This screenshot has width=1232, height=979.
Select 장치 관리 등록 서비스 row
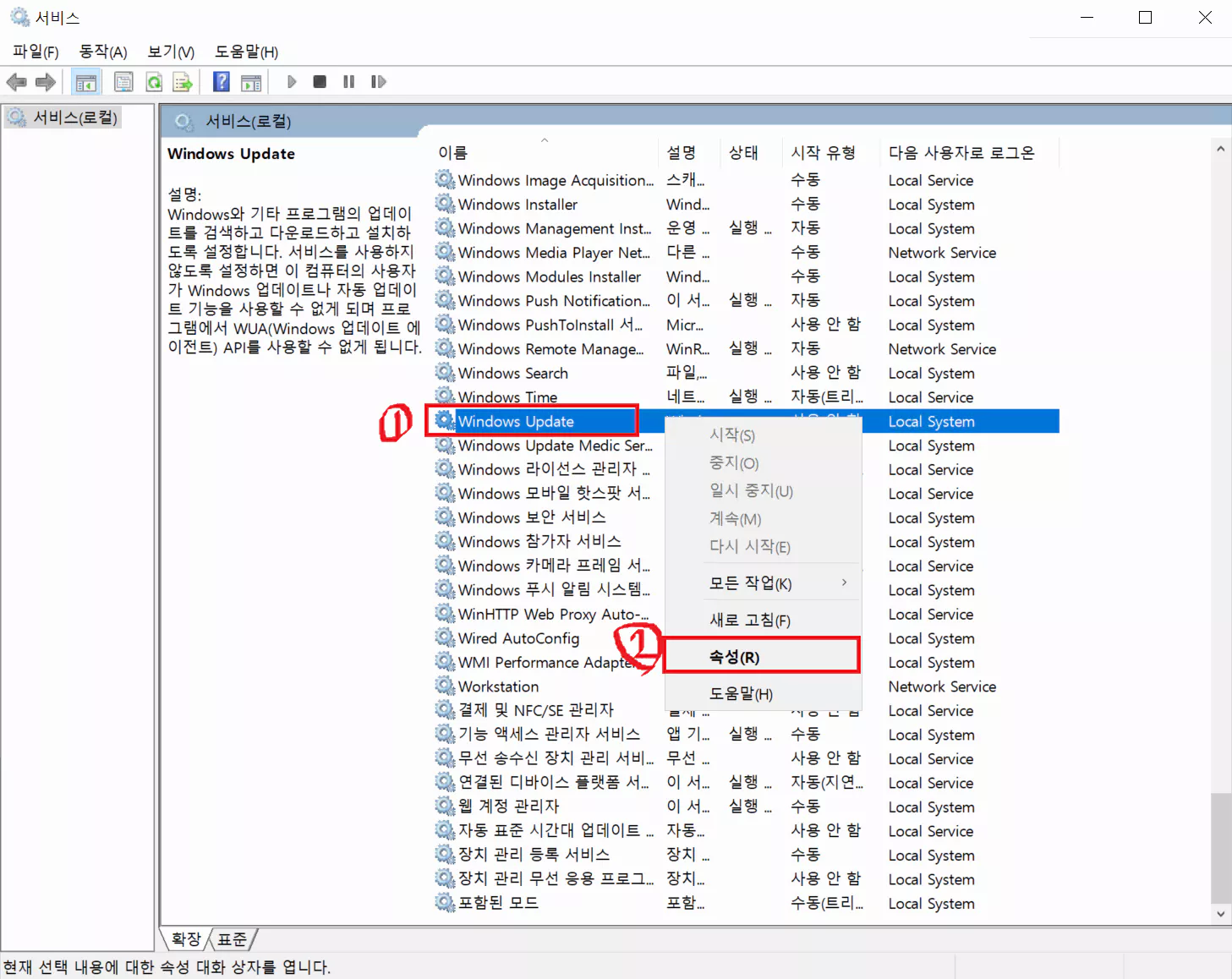tap(747, 855)
